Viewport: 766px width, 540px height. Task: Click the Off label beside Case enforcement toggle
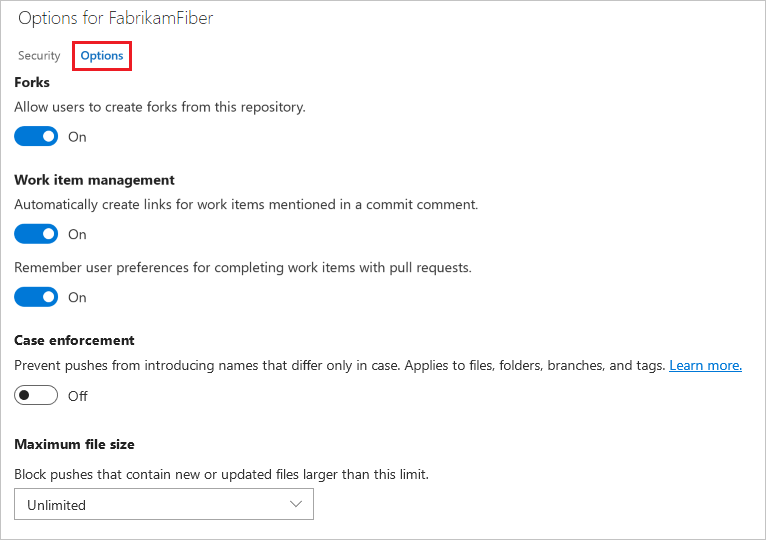[78, 396]
